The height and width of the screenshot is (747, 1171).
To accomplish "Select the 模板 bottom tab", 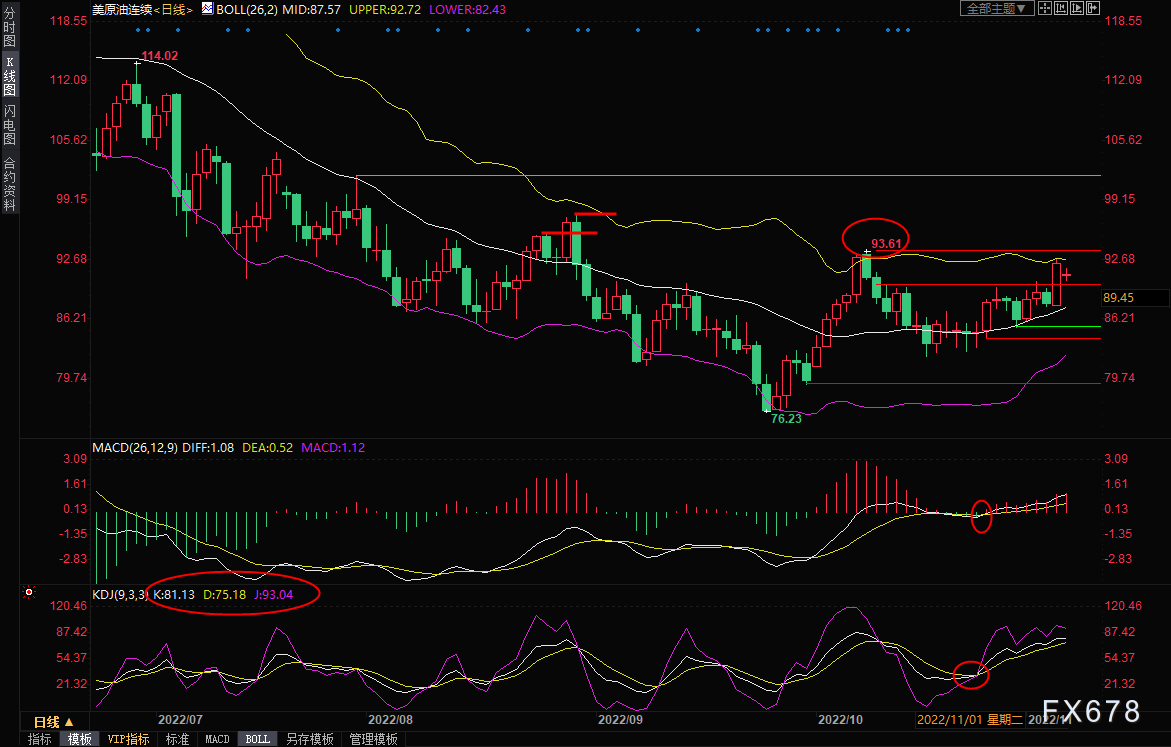I will coord(79,740).
